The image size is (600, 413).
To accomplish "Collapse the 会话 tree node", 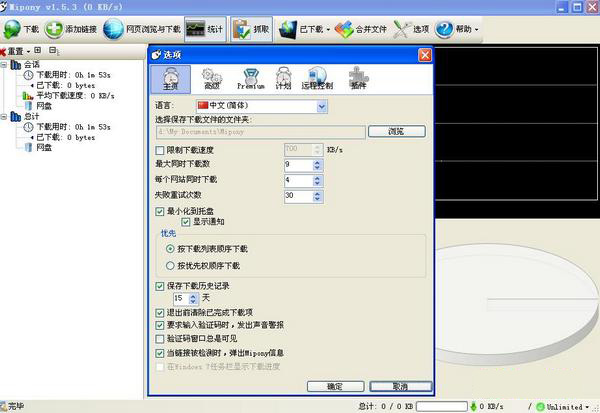I will [4, 65].
